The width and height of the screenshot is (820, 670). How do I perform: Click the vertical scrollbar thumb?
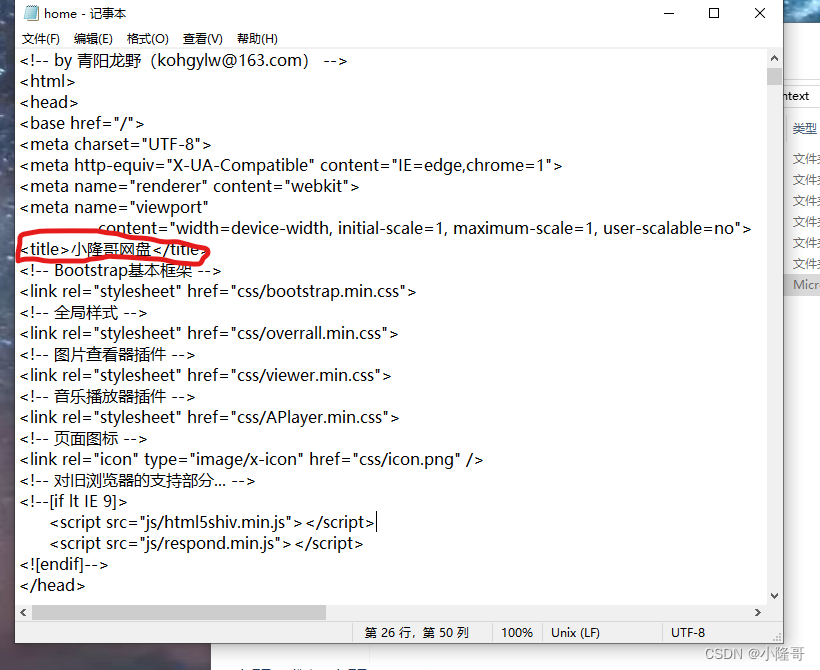click(x=775, y=76)
